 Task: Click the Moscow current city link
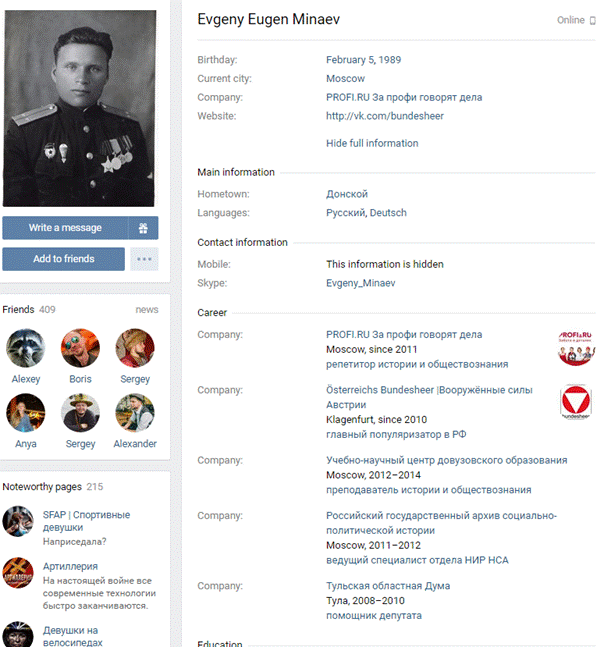(345, 78)
